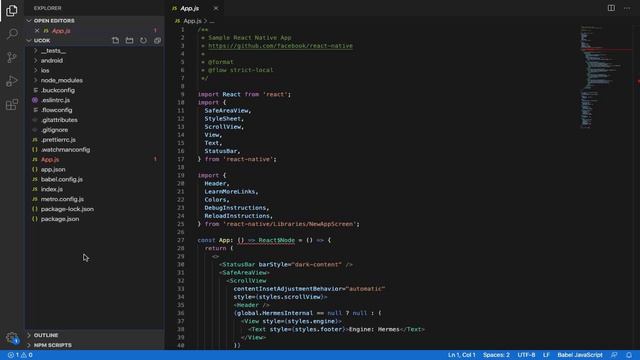The image size is (640, 360).
Task: Click the feedback icon in status bar
Action: [614, 355]
